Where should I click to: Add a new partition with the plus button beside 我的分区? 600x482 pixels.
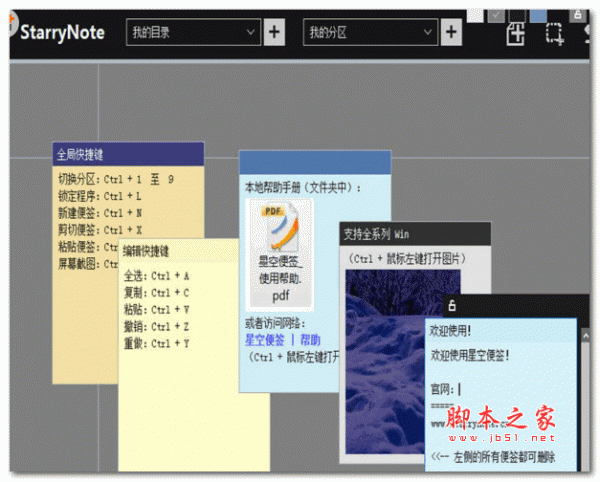[451, 32]
